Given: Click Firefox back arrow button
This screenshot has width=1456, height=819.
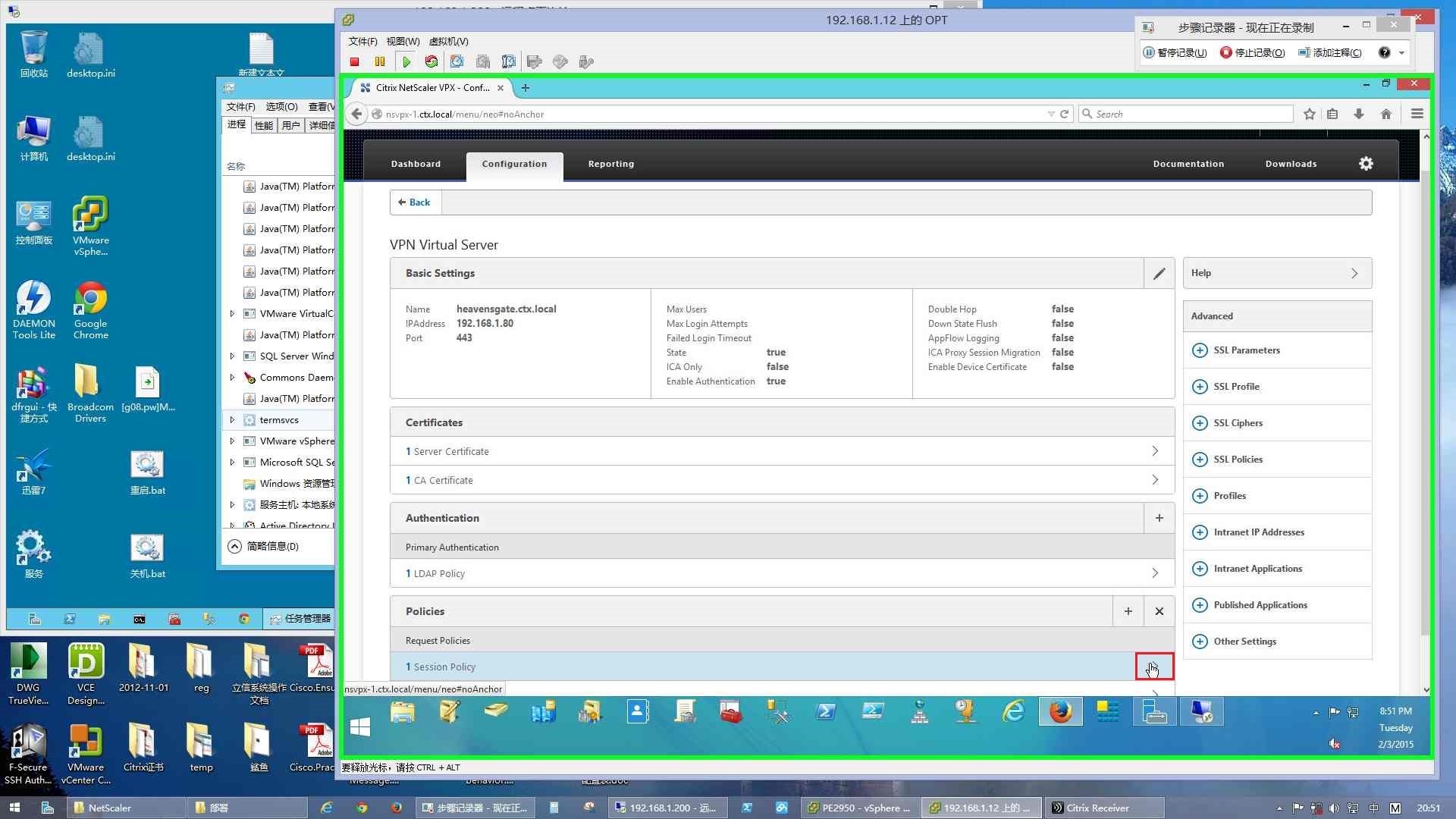Looking at the screenshot, I should (x=356, y=115).
